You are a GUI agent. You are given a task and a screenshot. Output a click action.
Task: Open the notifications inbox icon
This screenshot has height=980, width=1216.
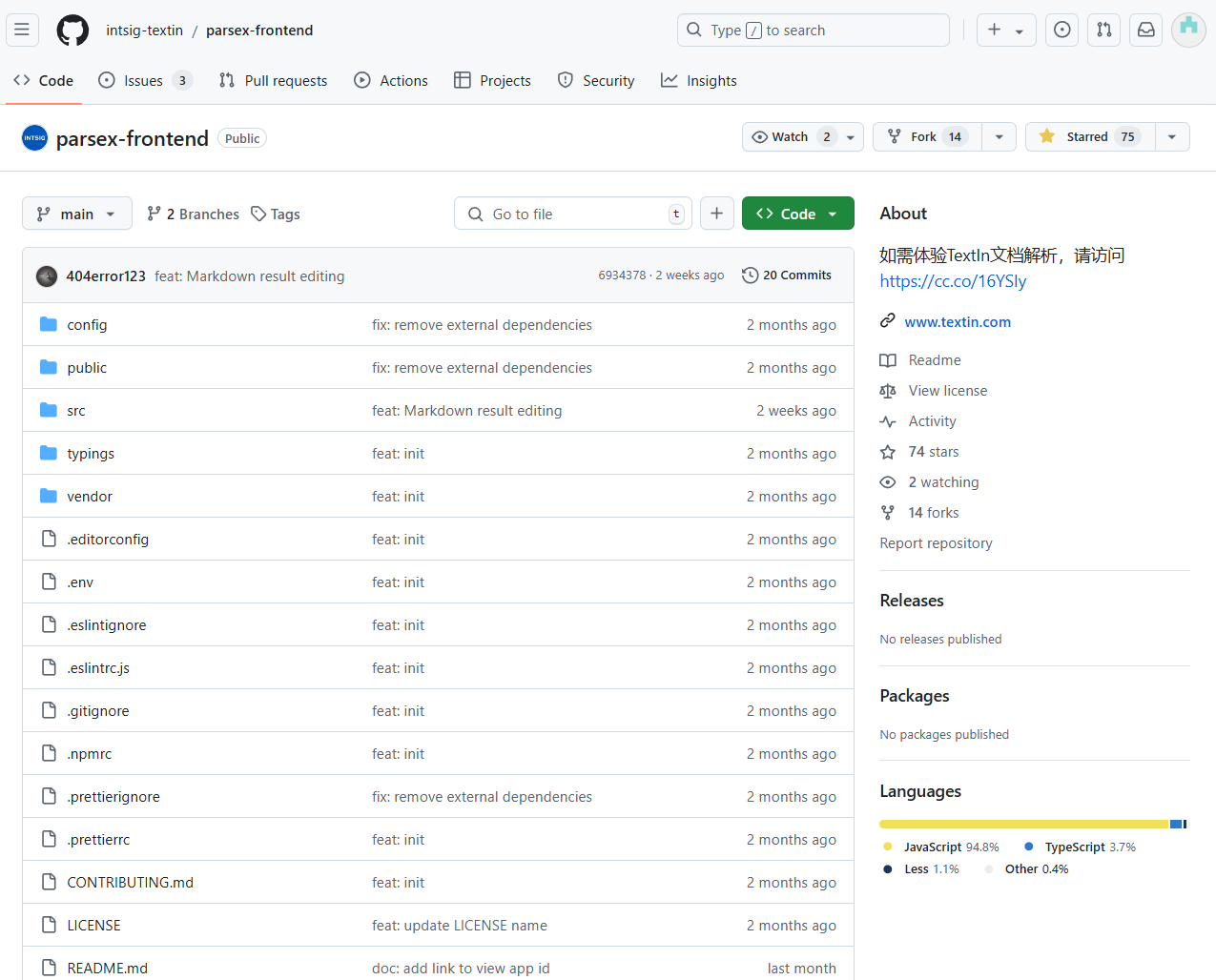coord(1145,30)
